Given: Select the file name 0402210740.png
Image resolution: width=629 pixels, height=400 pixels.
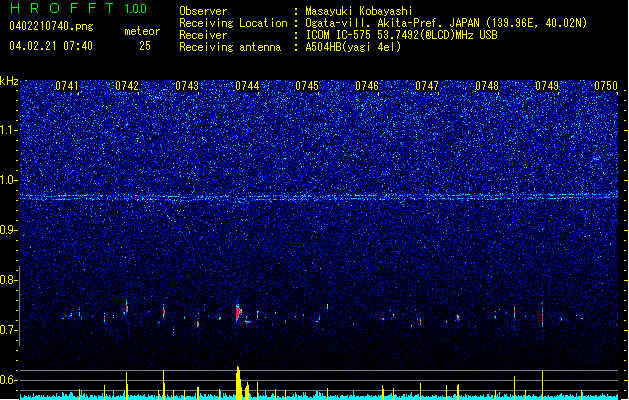Looking at the screenshot, I should click(x=51, y=26).
